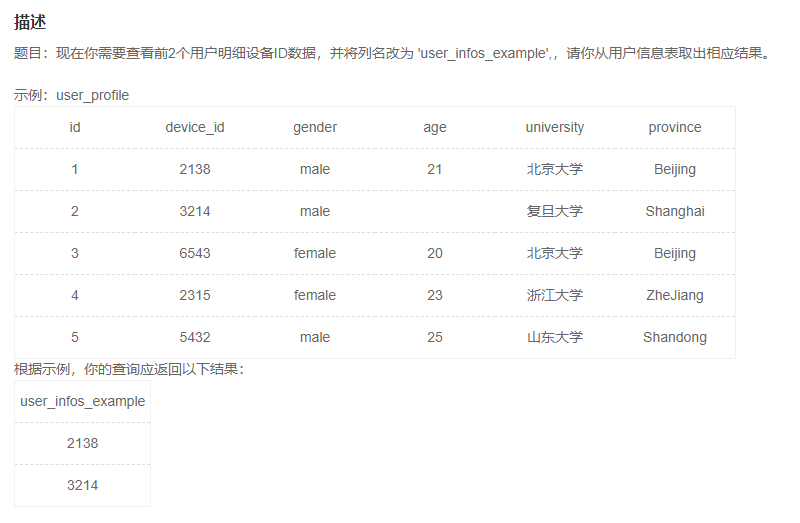Click the "根据示例，你的查询应返回以下结果" line
The width and height of the screenshot is (800, 523).
pos(129,369)
